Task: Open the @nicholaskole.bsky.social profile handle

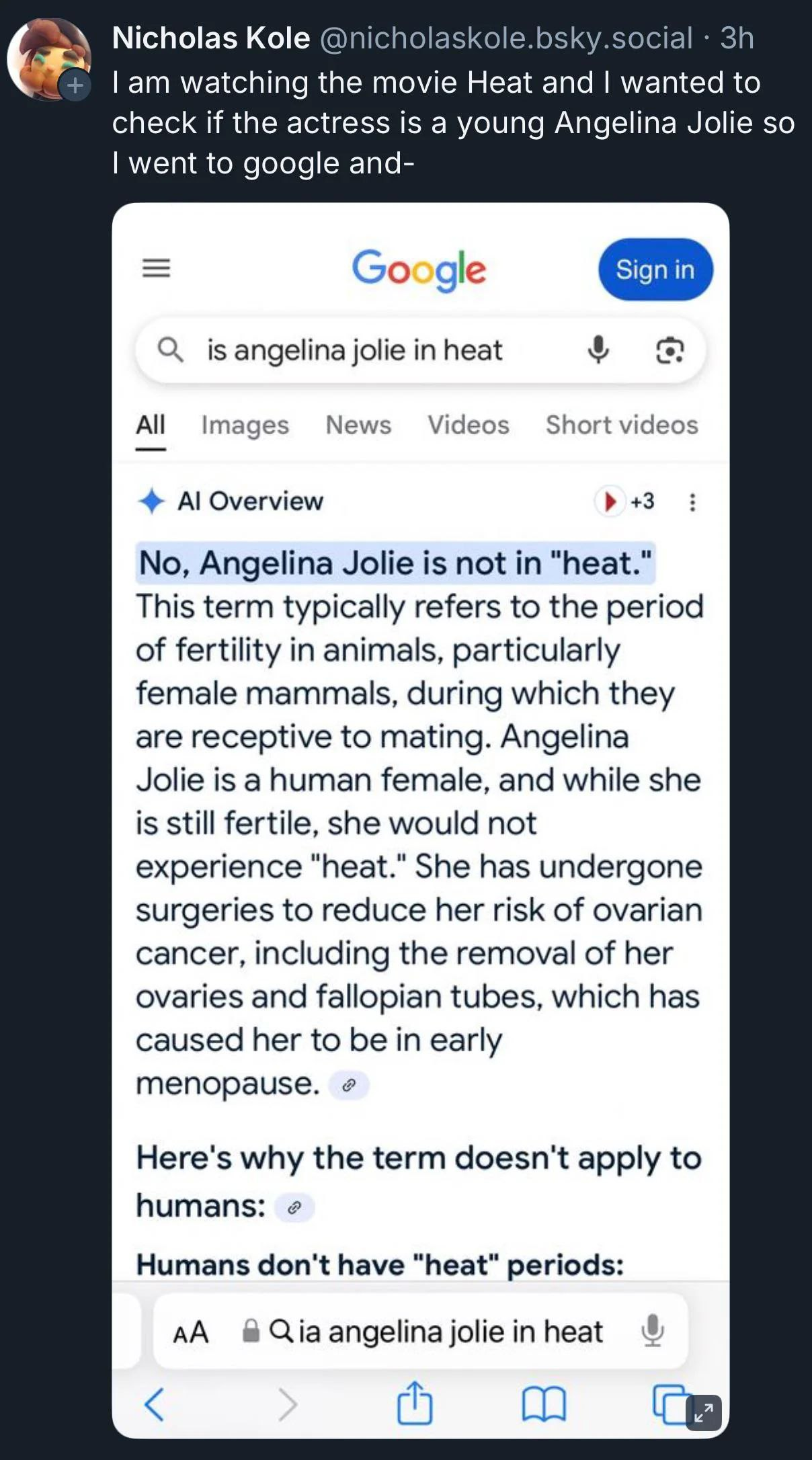Action: (505, 38)
